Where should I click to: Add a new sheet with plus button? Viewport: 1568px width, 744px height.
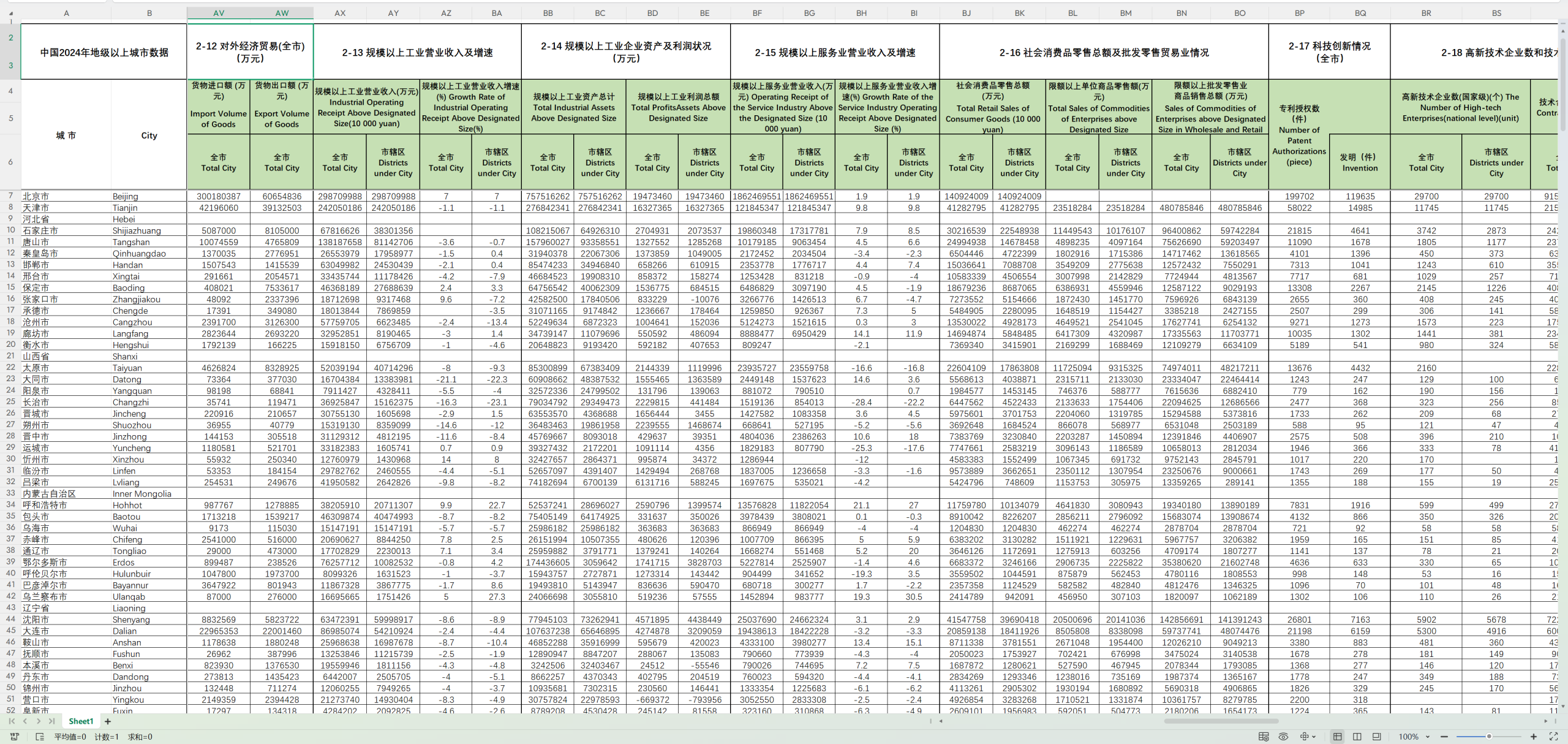[108, 721]
